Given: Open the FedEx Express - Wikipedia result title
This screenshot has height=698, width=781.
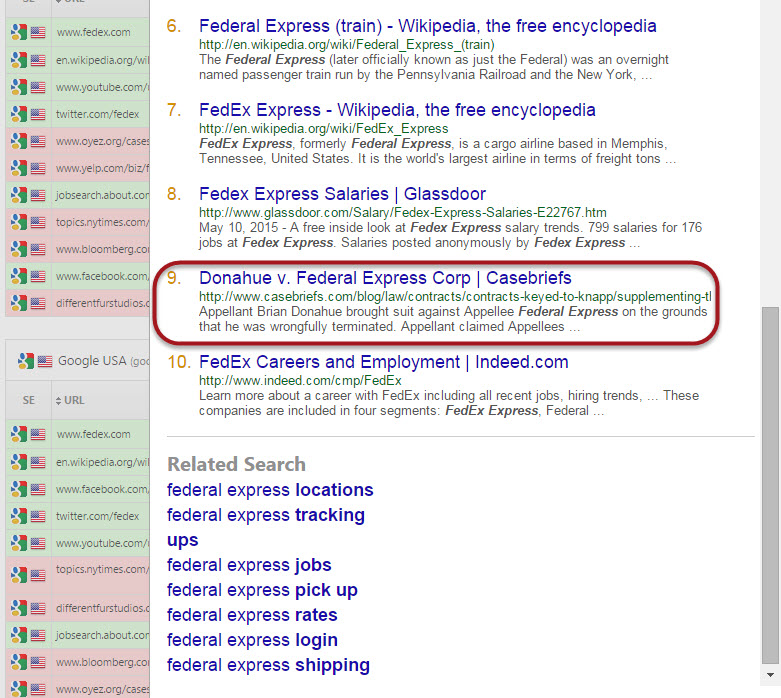Looking at the screenshot, I should (397, 110).
